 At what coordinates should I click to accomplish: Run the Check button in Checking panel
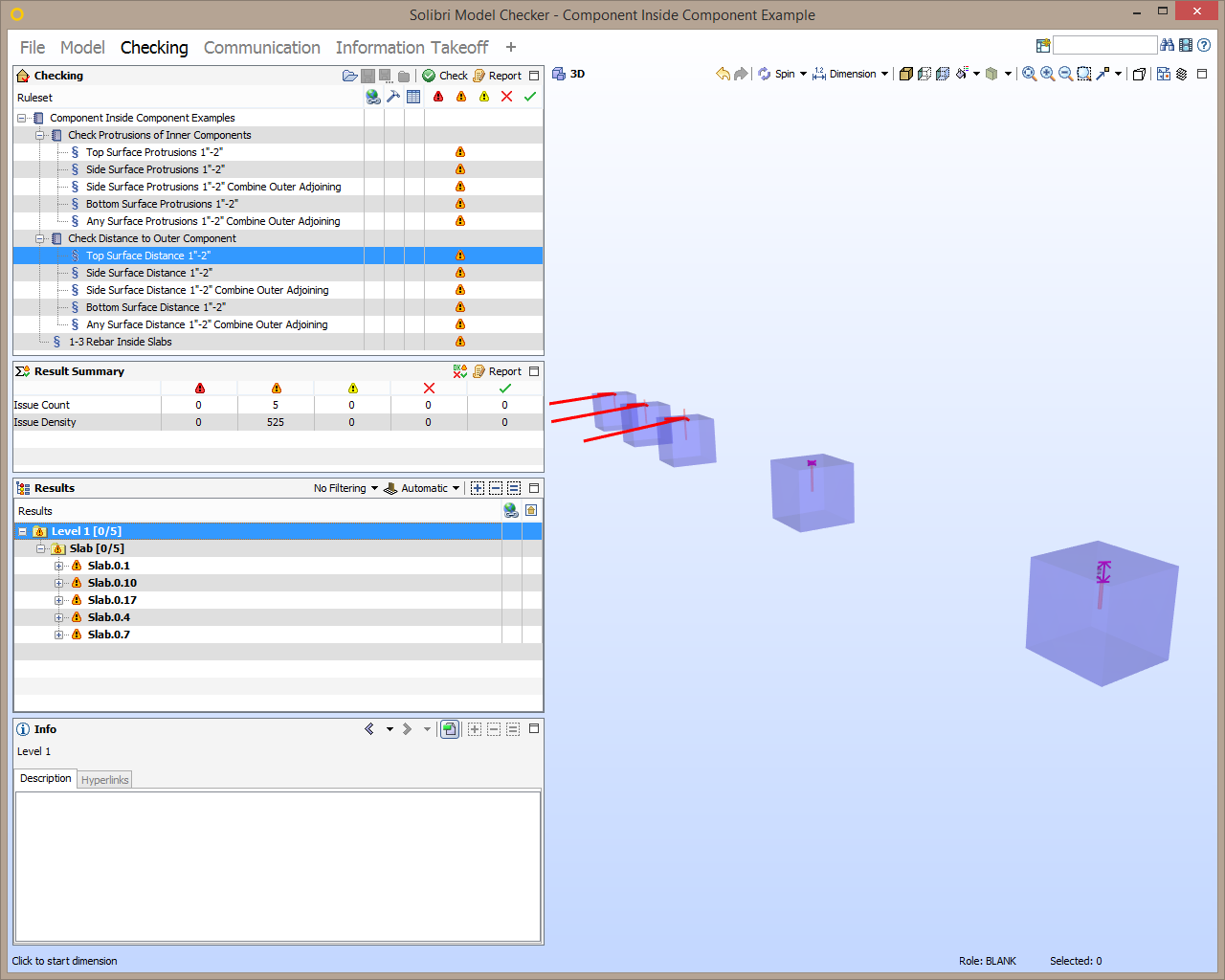point(445,76)
